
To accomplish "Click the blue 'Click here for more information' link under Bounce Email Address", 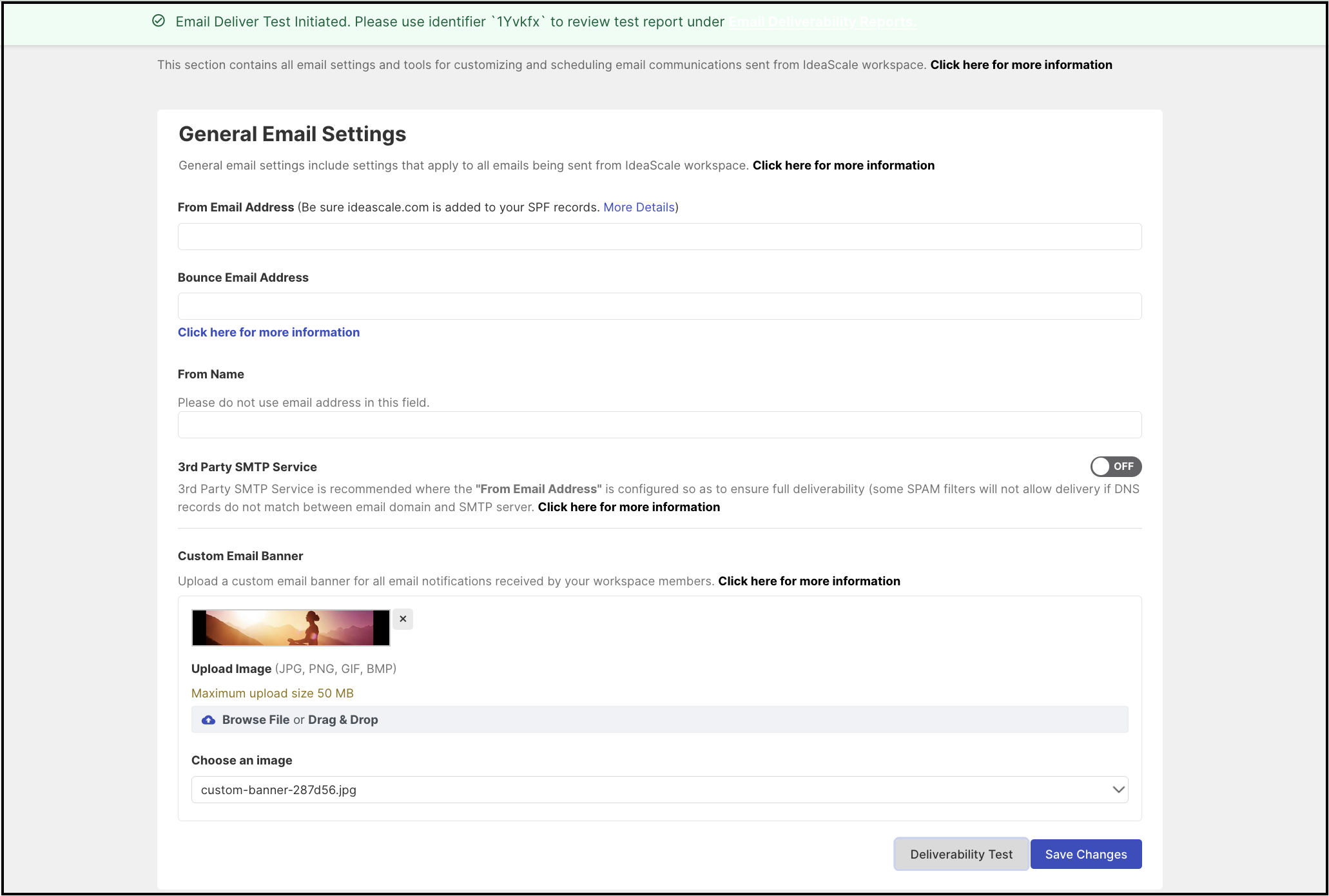I will [x=269, y=332].
